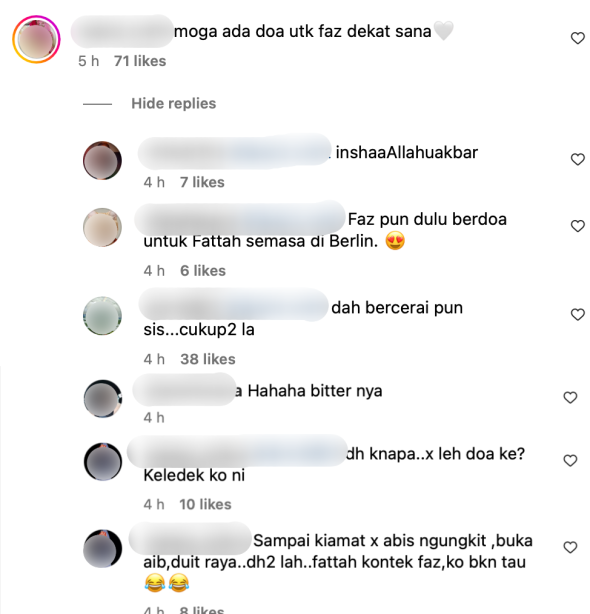Screen dimensions: 590x614
Task: Like the 'dh knapa..x leh doa ke?' reply
Action: tap(570, 460)
